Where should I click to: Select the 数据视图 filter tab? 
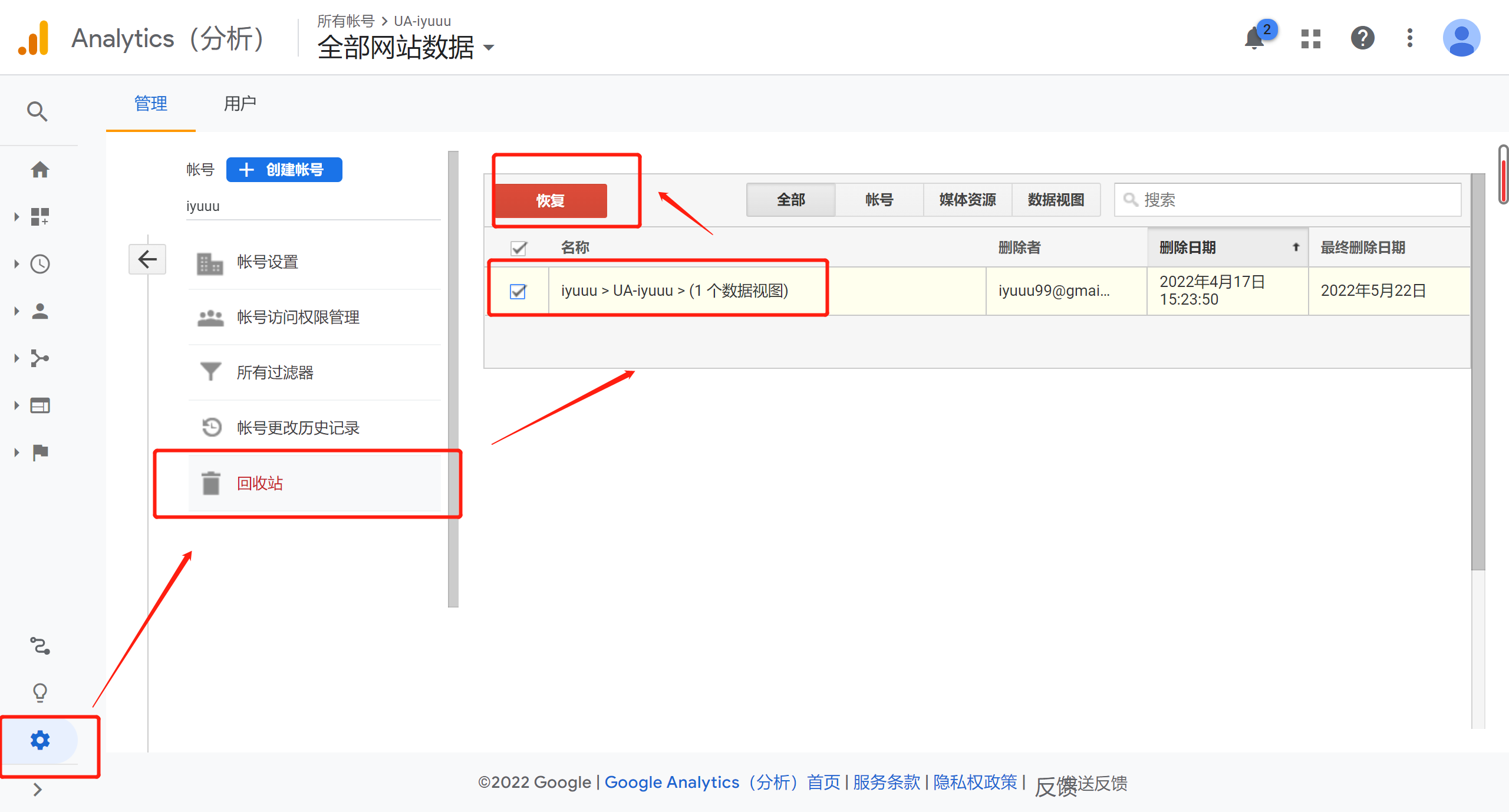click(1056, 200)
